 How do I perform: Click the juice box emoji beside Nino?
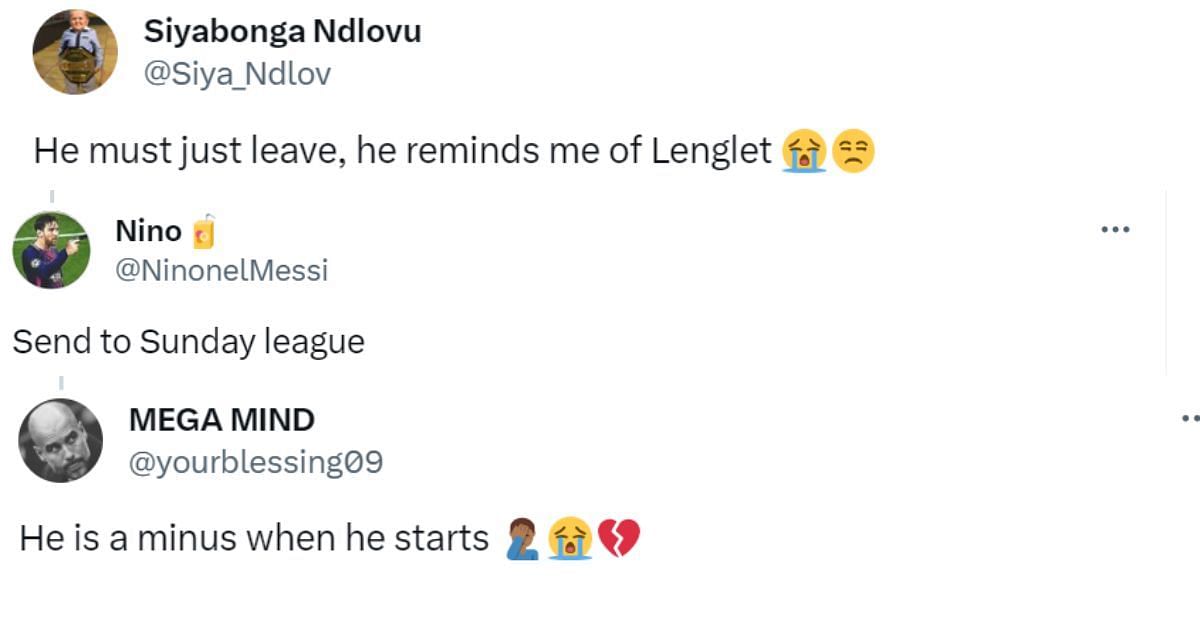pyautogui.click(x=203, y=232)
